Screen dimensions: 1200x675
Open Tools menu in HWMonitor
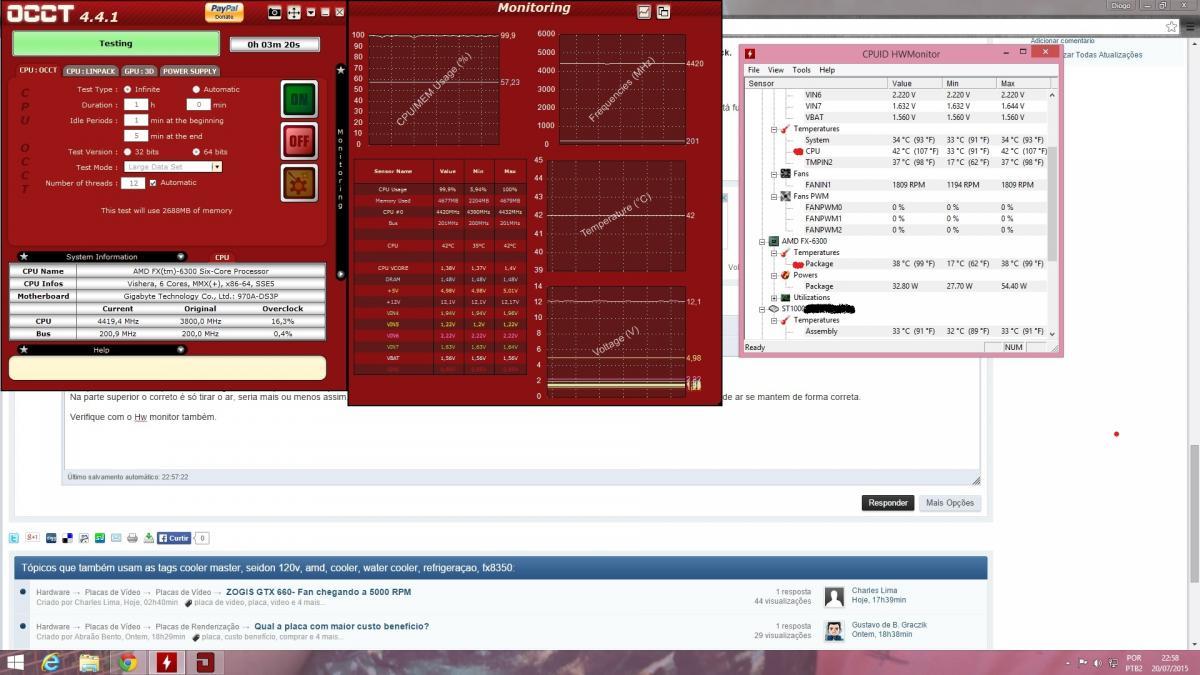[802, 70]
